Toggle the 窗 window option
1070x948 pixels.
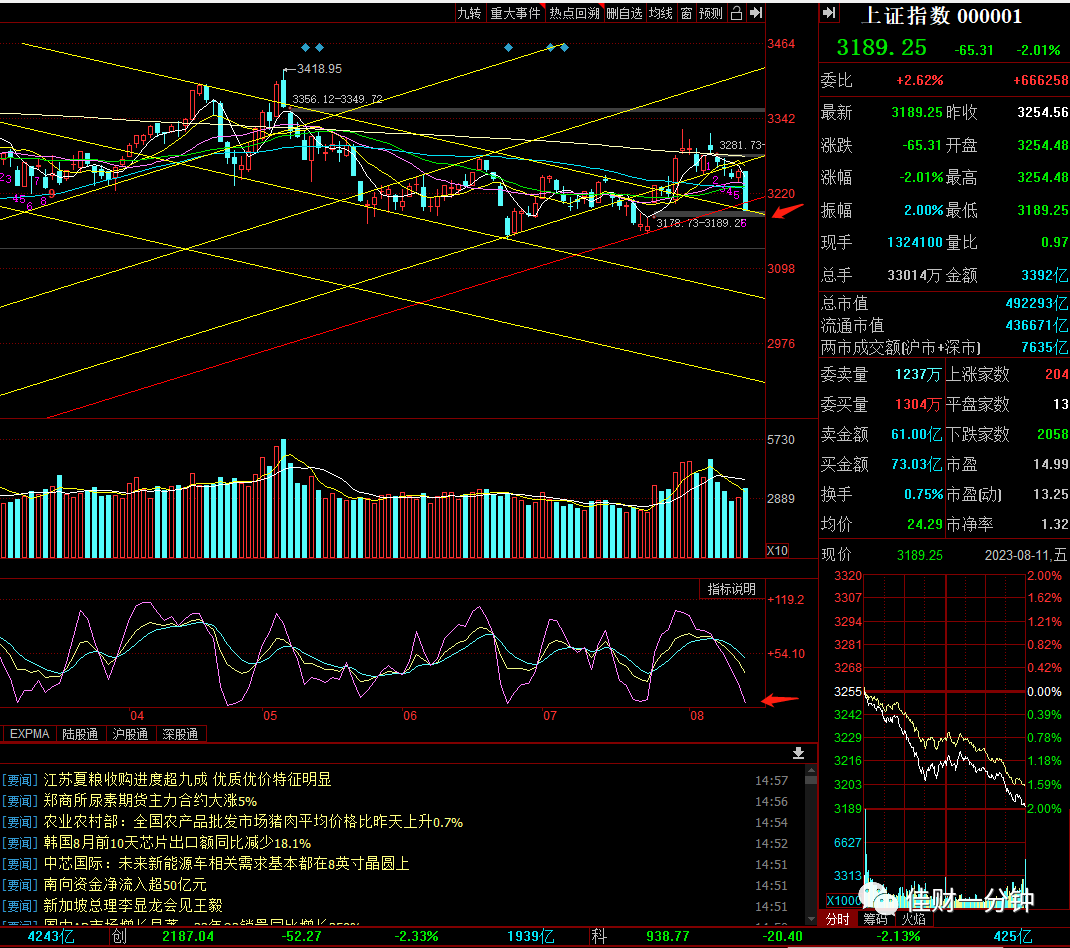tap(686, 13)
